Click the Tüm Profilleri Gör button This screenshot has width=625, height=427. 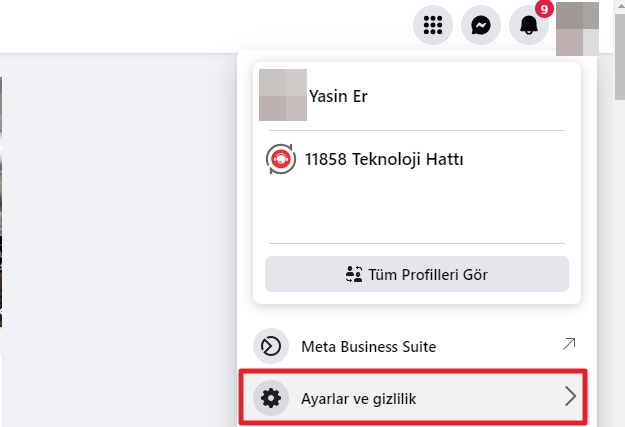pyautogui.click(x=417, y=274)
